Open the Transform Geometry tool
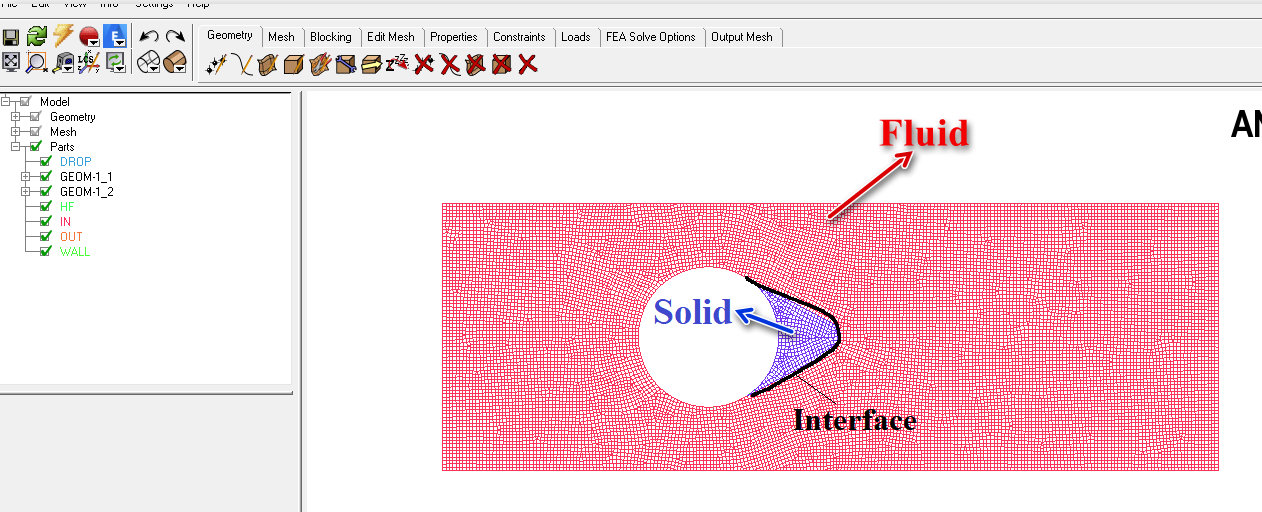This screenshot has height=512, width=1262. click(371, 65)
